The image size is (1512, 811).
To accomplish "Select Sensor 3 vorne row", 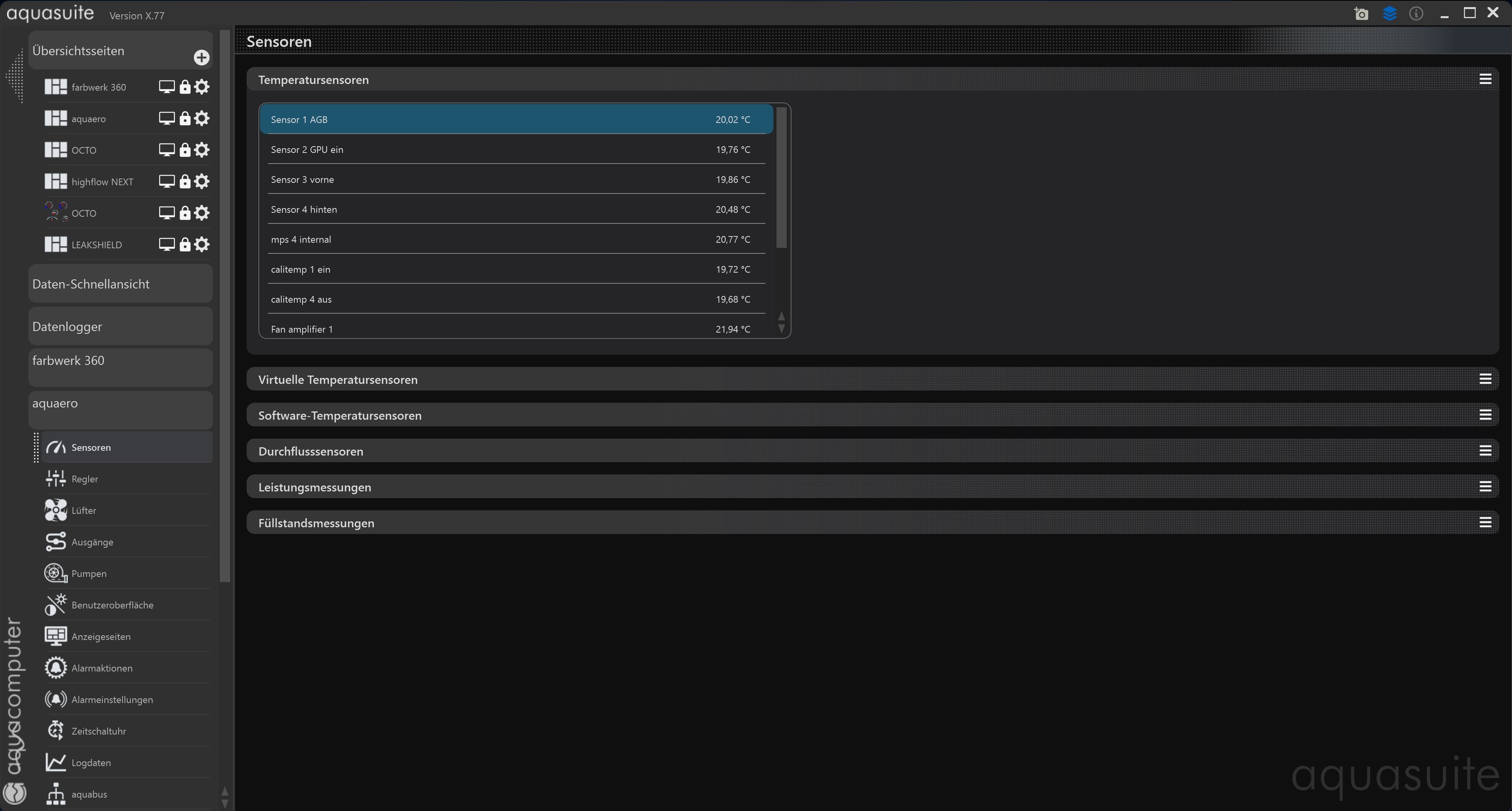I will pos(516,179).
